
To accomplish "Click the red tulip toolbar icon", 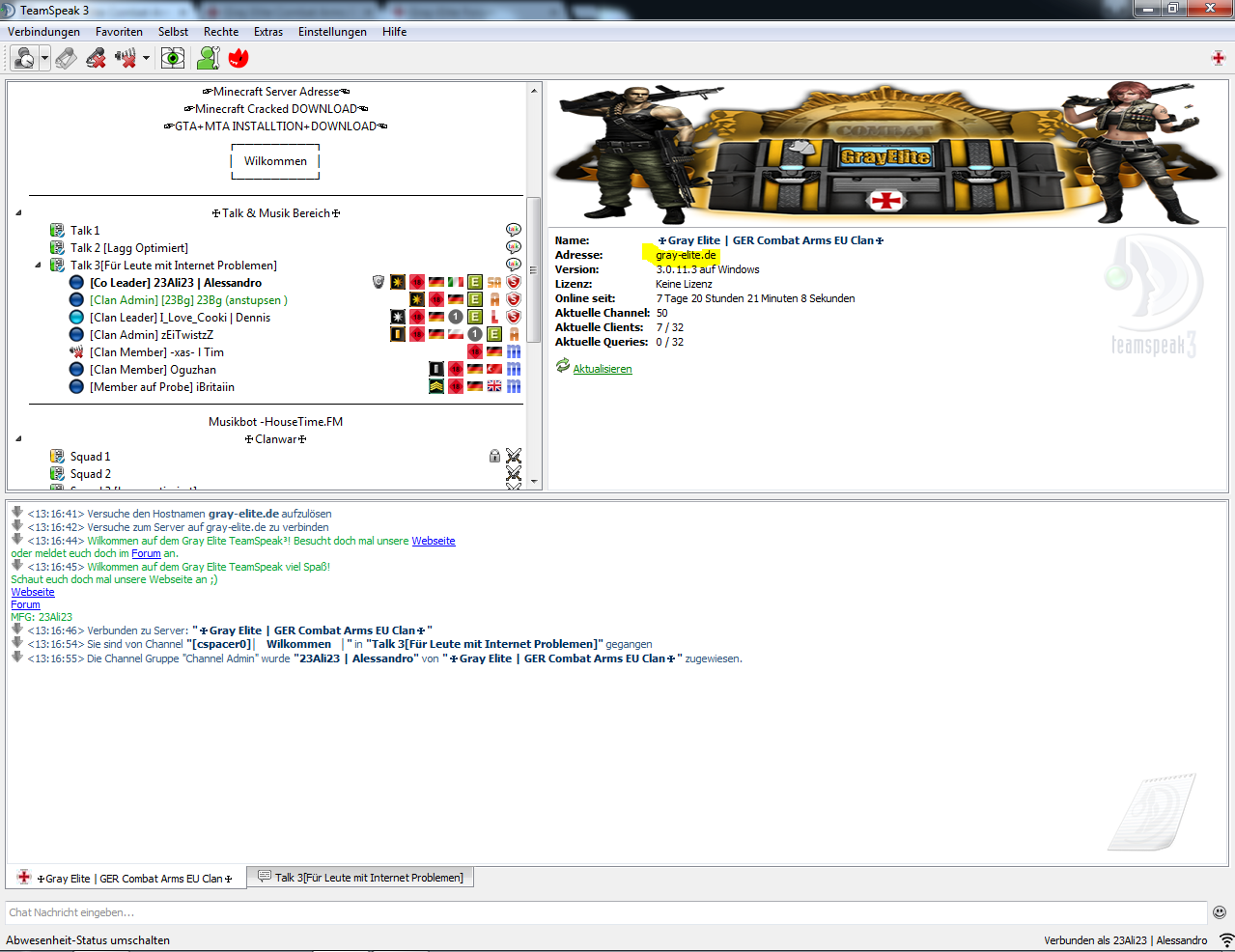I will coord(239,58).
